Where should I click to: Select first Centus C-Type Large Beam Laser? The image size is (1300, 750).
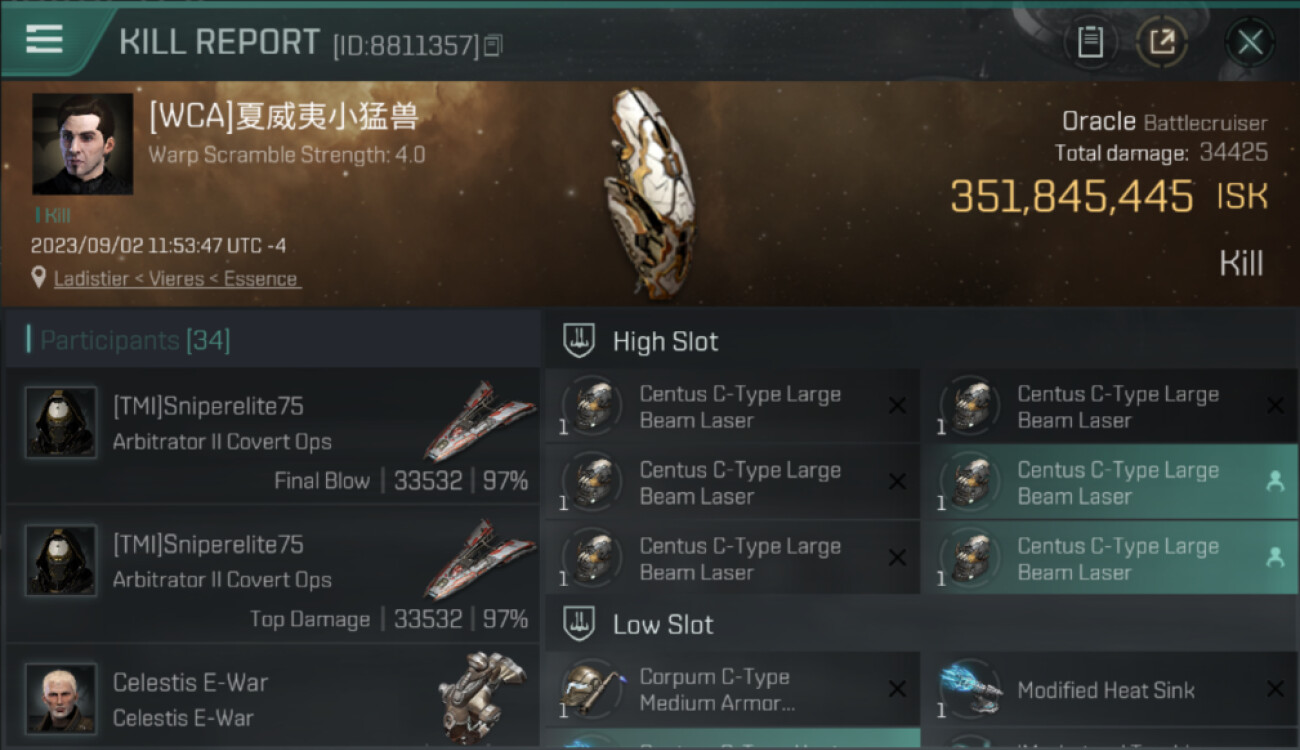click(x=733, y=406)
